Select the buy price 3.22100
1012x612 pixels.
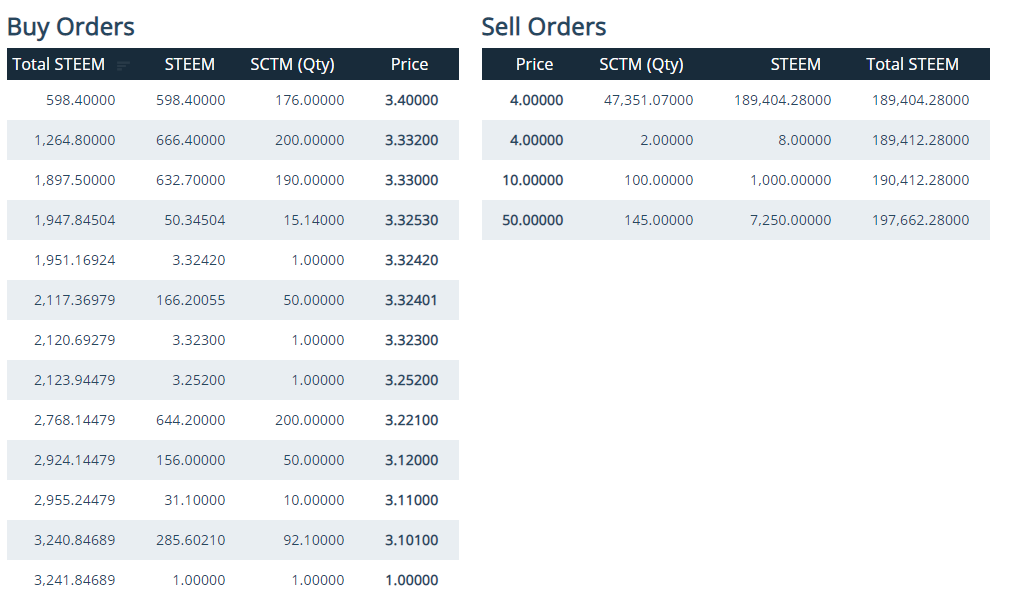click(x=412, y=420)
